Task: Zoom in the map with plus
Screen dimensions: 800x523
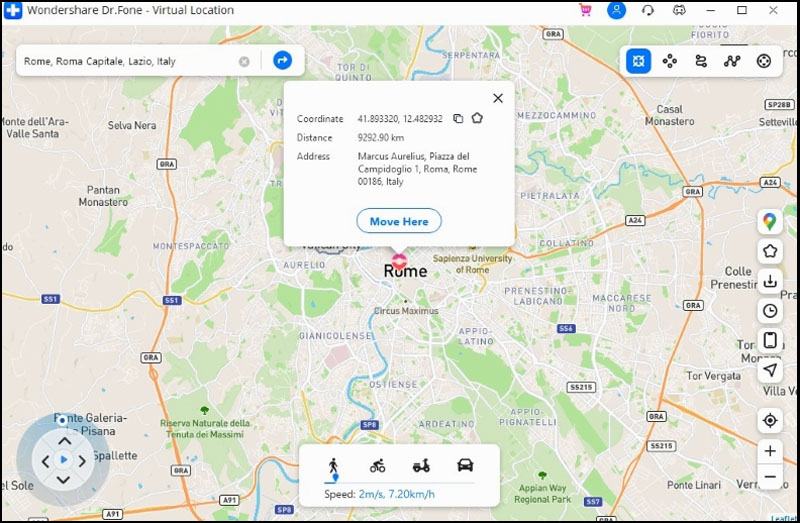Action: 770,451
